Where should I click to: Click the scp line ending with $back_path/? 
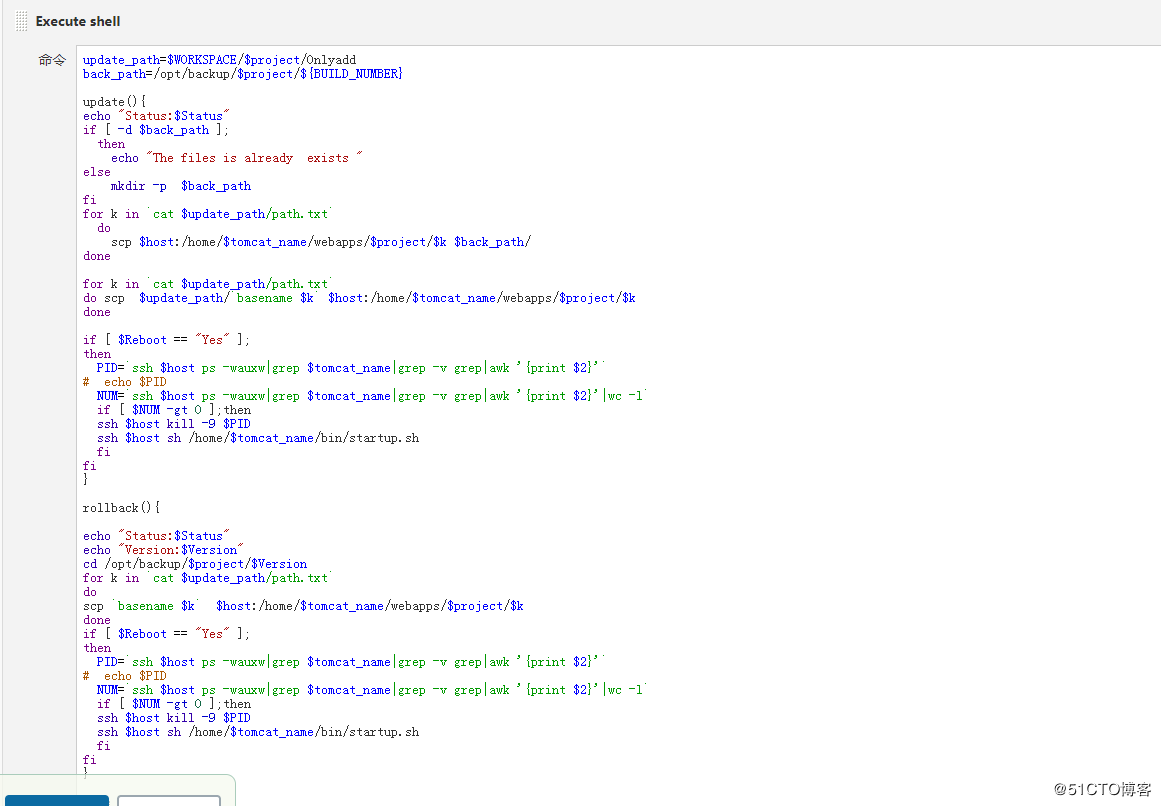320,242
